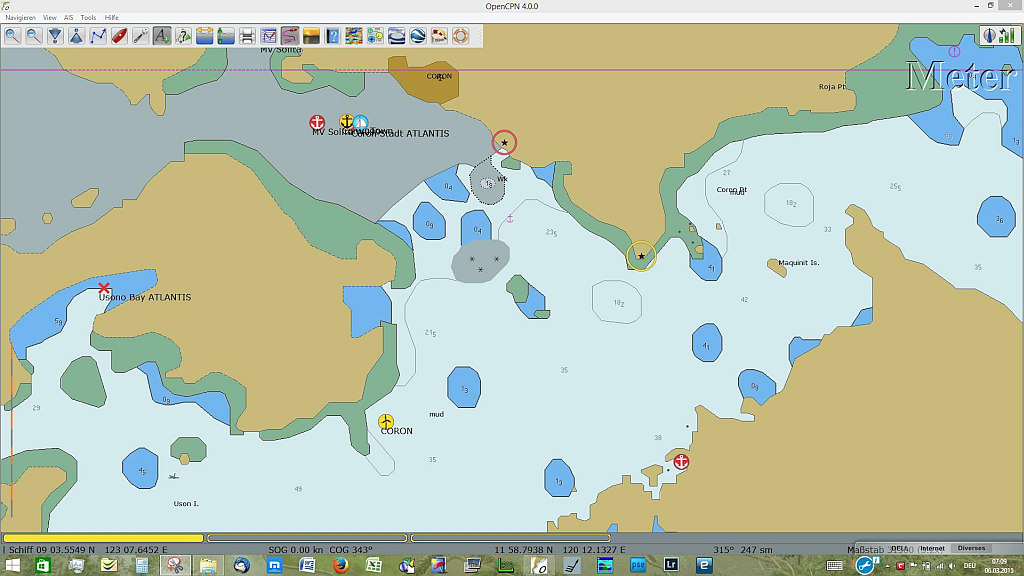1024x576 pixels.
Task: Open the Route and Mark Manager wrench icon
Action: (140, 36)
